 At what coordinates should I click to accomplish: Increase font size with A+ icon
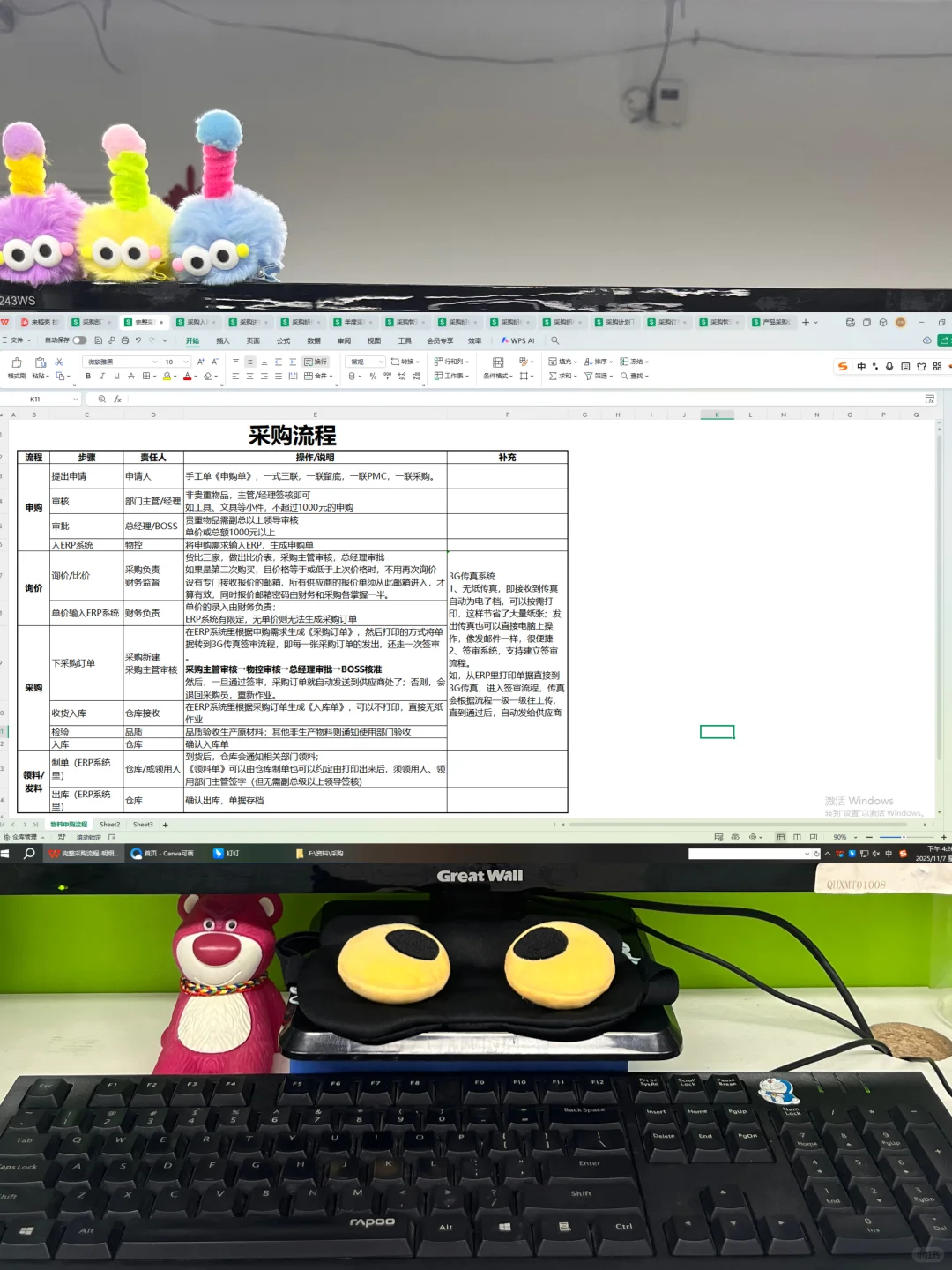(201, 362)
